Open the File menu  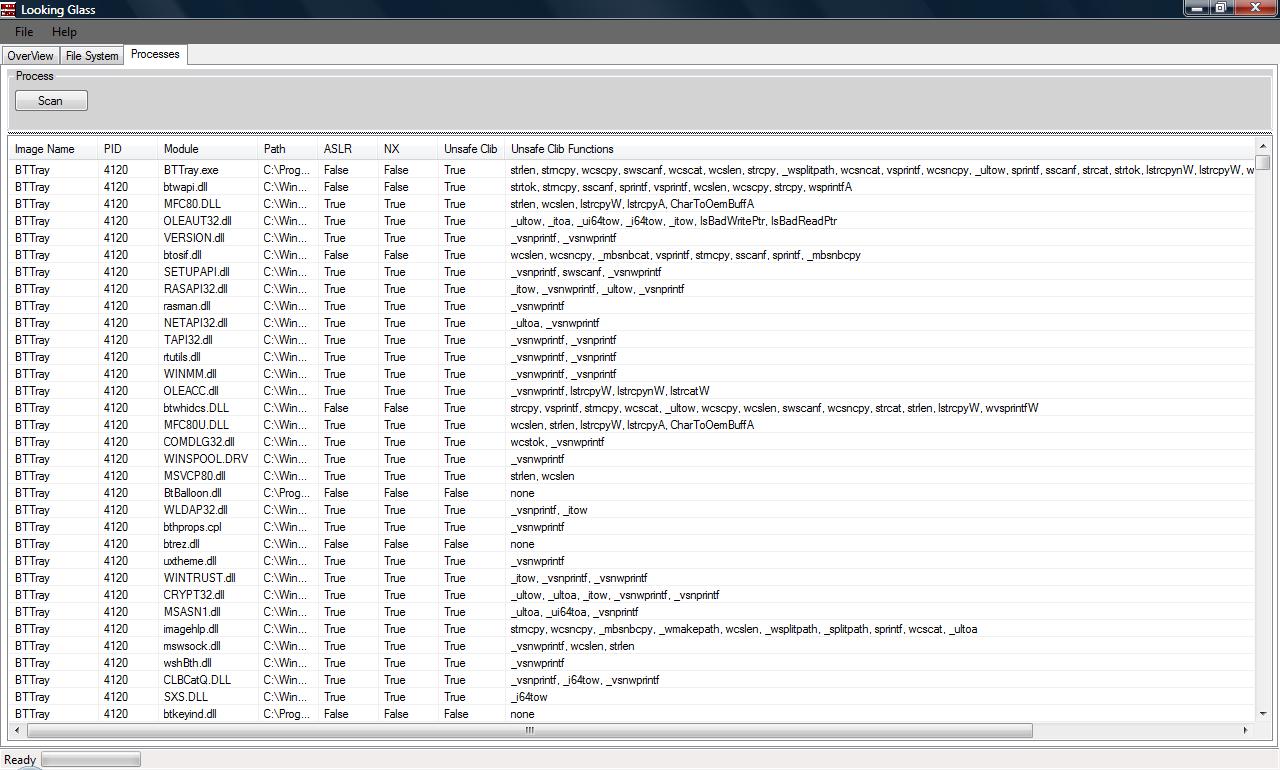pos(24,32)
